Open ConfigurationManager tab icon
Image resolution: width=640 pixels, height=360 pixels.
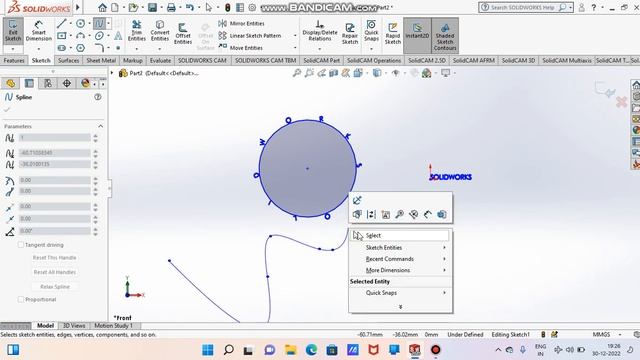coord(48,83)
